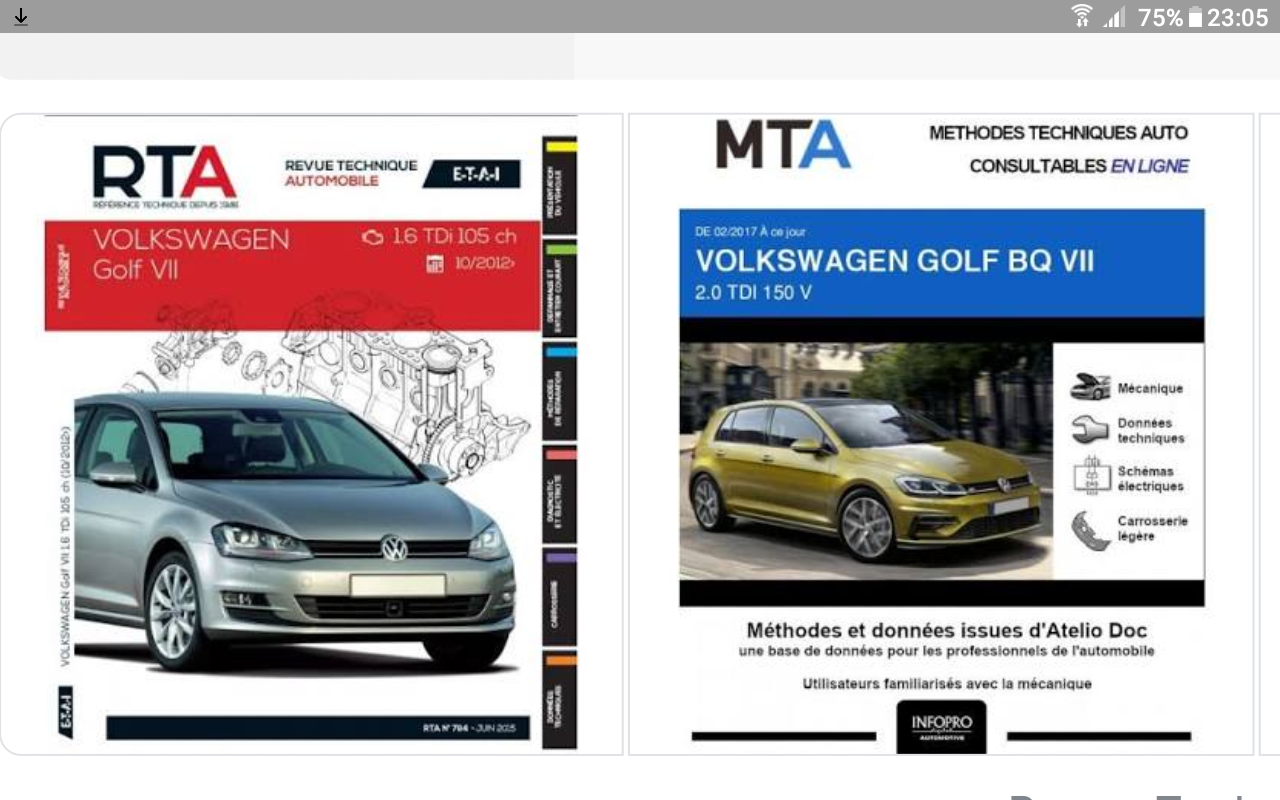Click the purple Carrosserie side tab

click(559, 595)
